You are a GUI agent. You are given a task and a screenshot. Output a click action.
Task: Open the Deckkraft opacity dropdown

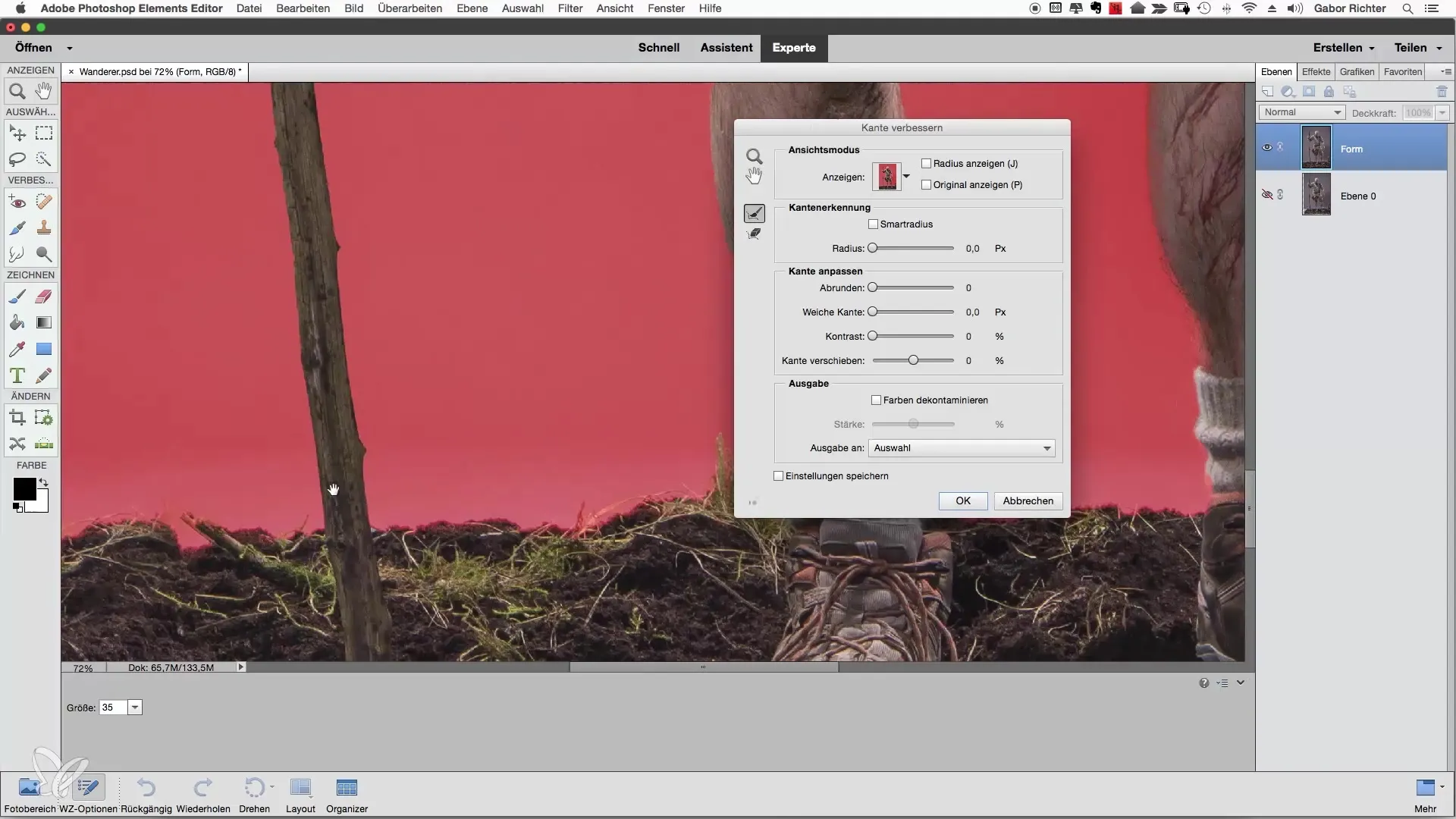(1442, 113)
